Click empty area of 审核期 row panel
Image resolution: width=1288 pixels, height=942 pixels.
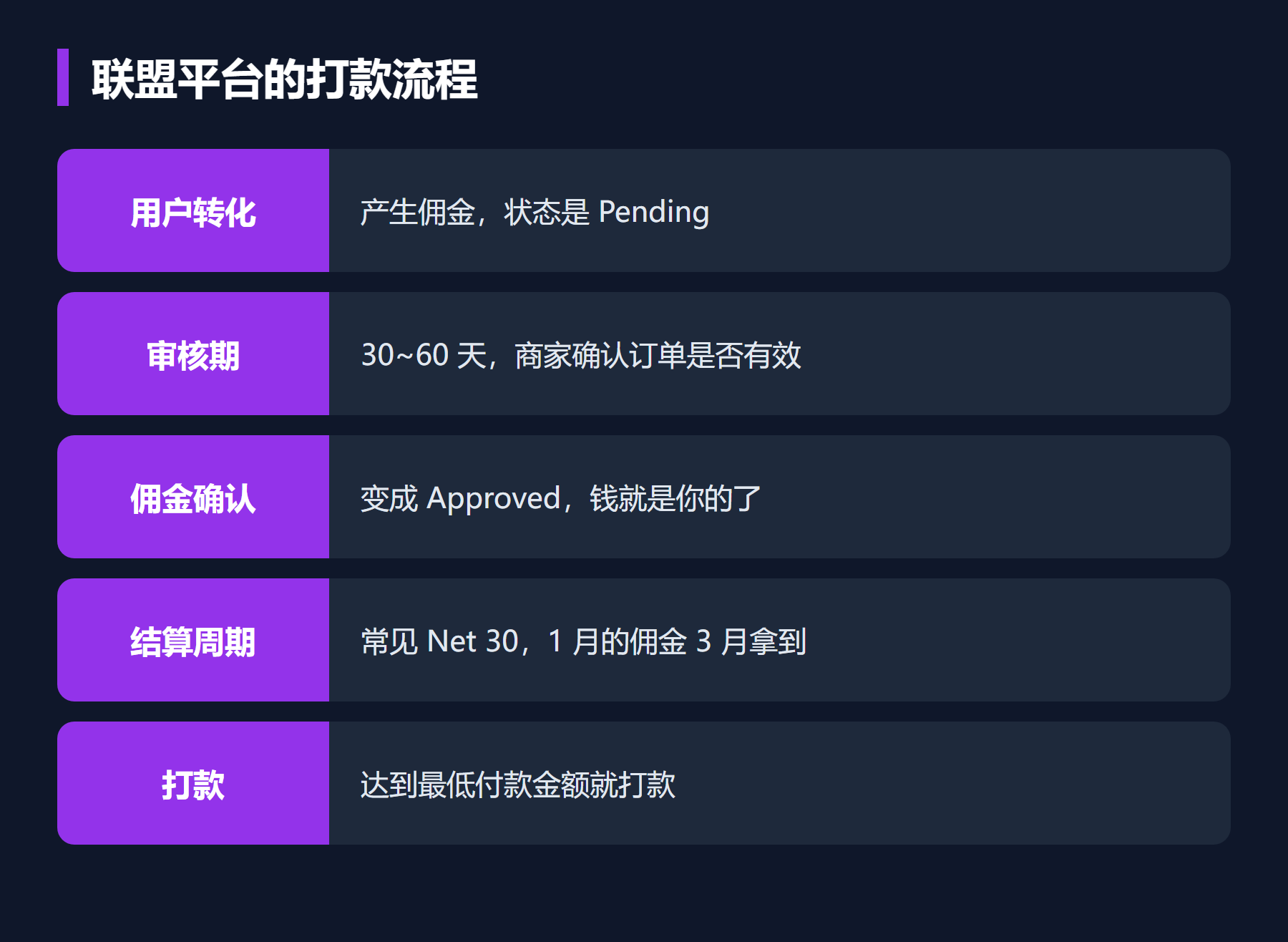(1016, 354)
